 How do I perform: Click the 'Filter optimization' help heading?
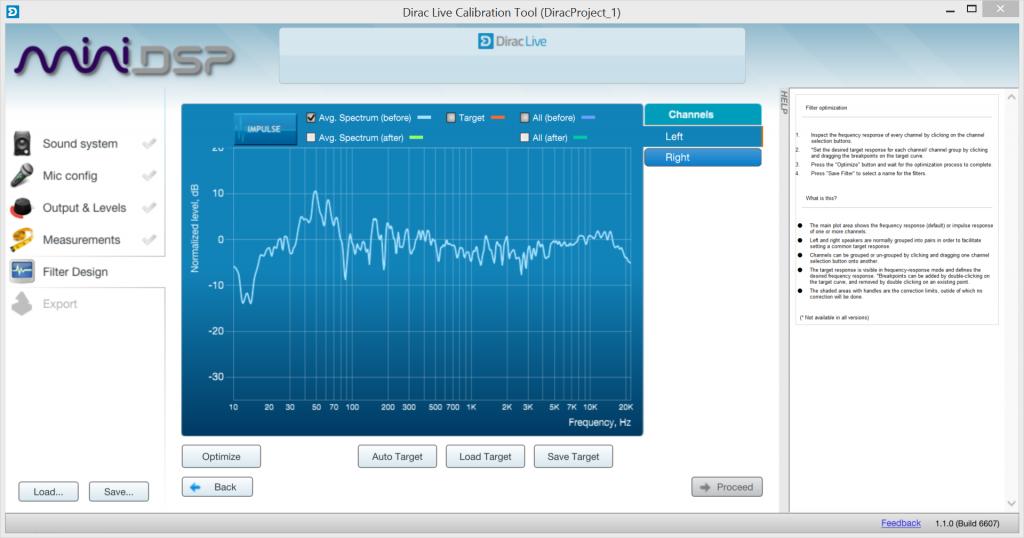click(x=826, y=108)
